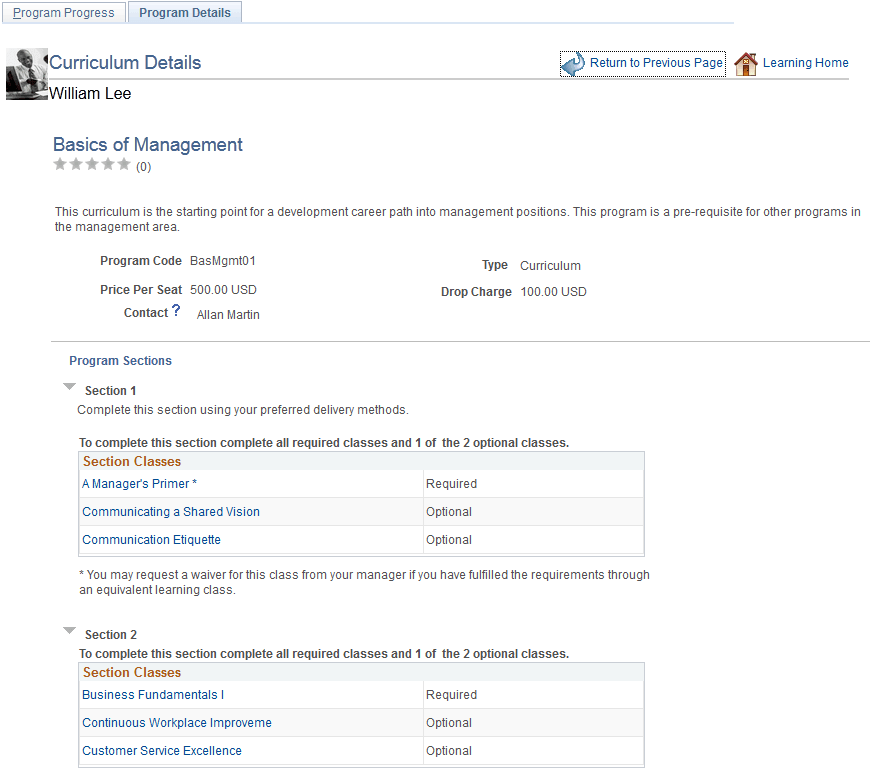Open the Business Fundamentals I class
Image resolution: width=874 pixels, height=771 pixels.
pos(152,694)
